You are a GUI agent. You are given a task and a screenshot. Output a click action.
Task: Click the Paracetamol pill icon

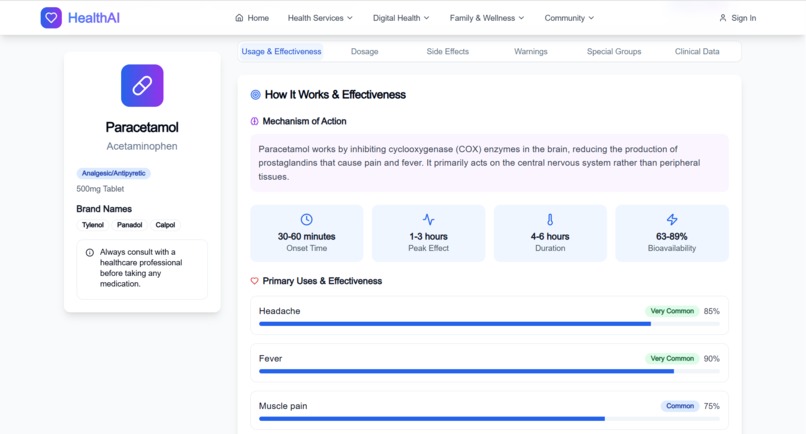pos(142,85)
